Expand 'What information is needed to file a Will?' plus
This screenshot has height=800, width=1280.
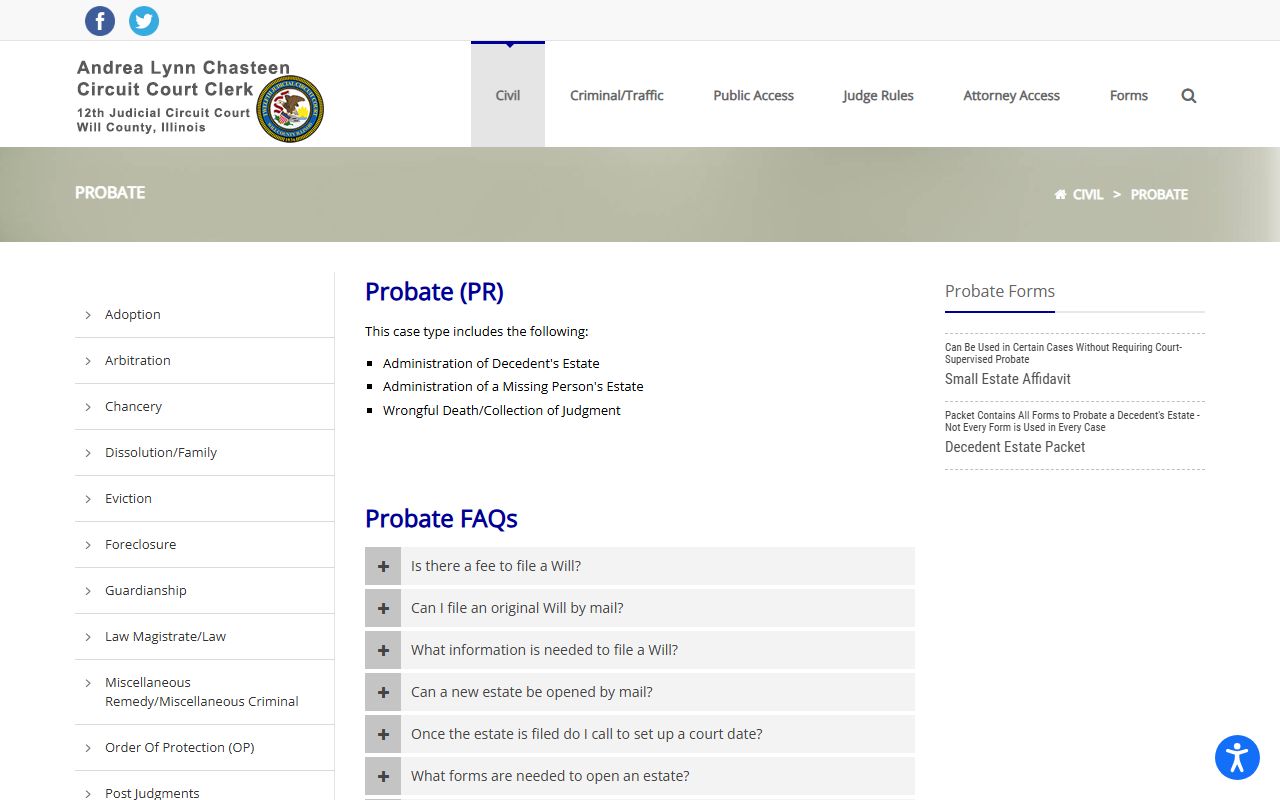(383, 650)
